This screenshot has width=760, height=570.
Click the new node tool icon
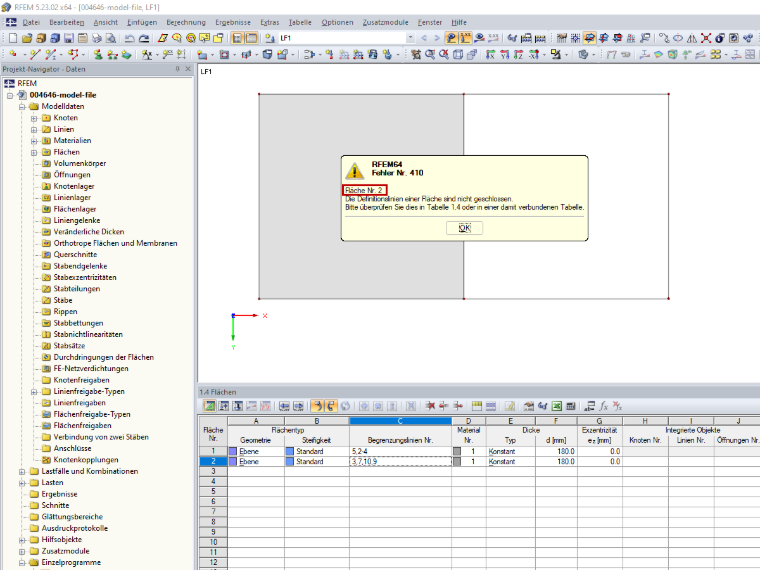click(13, 54)
